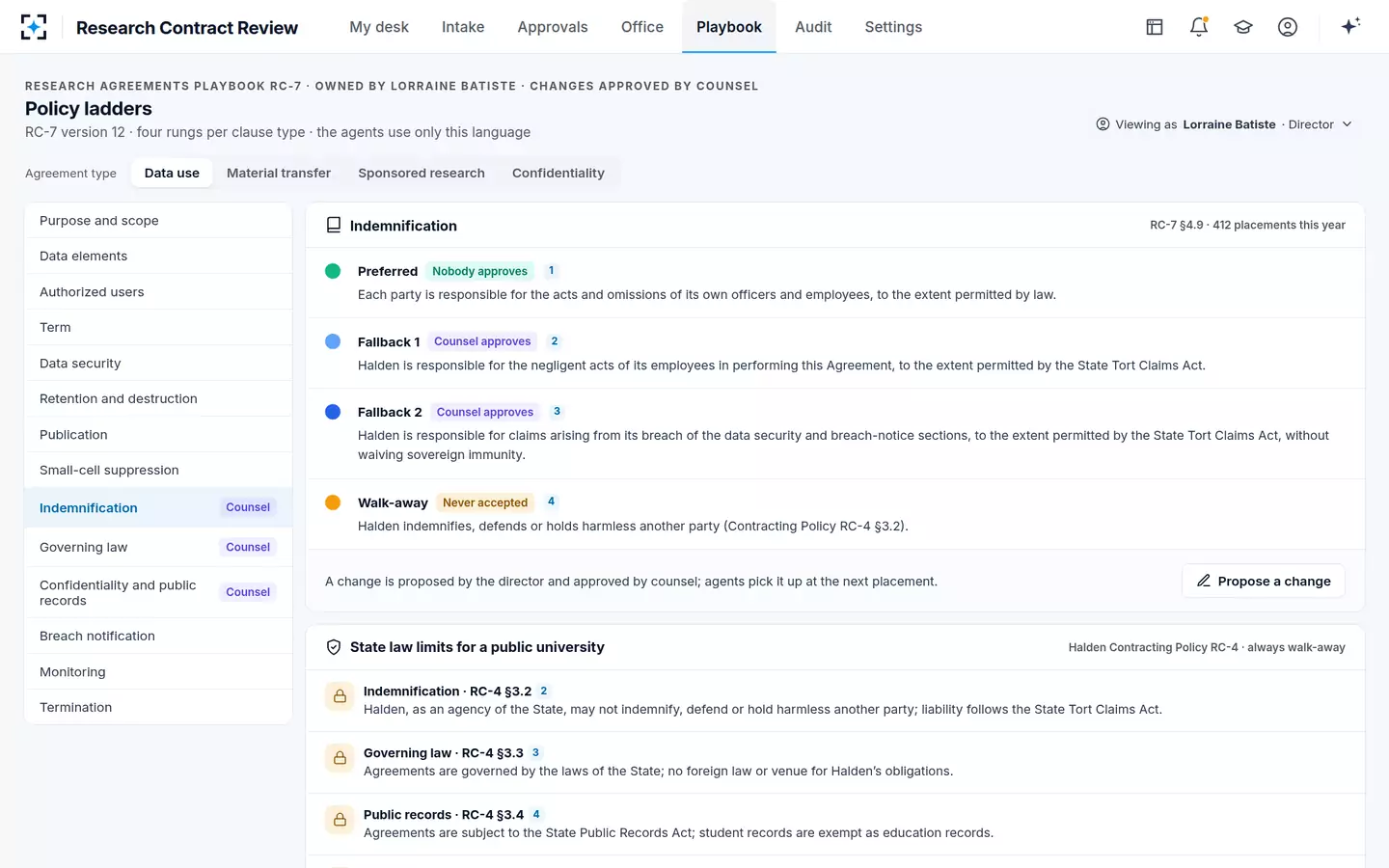Open the notifications bell
Image resolution: width=1389 pixels, height=868 pixels.
(x=1199, y=27)
